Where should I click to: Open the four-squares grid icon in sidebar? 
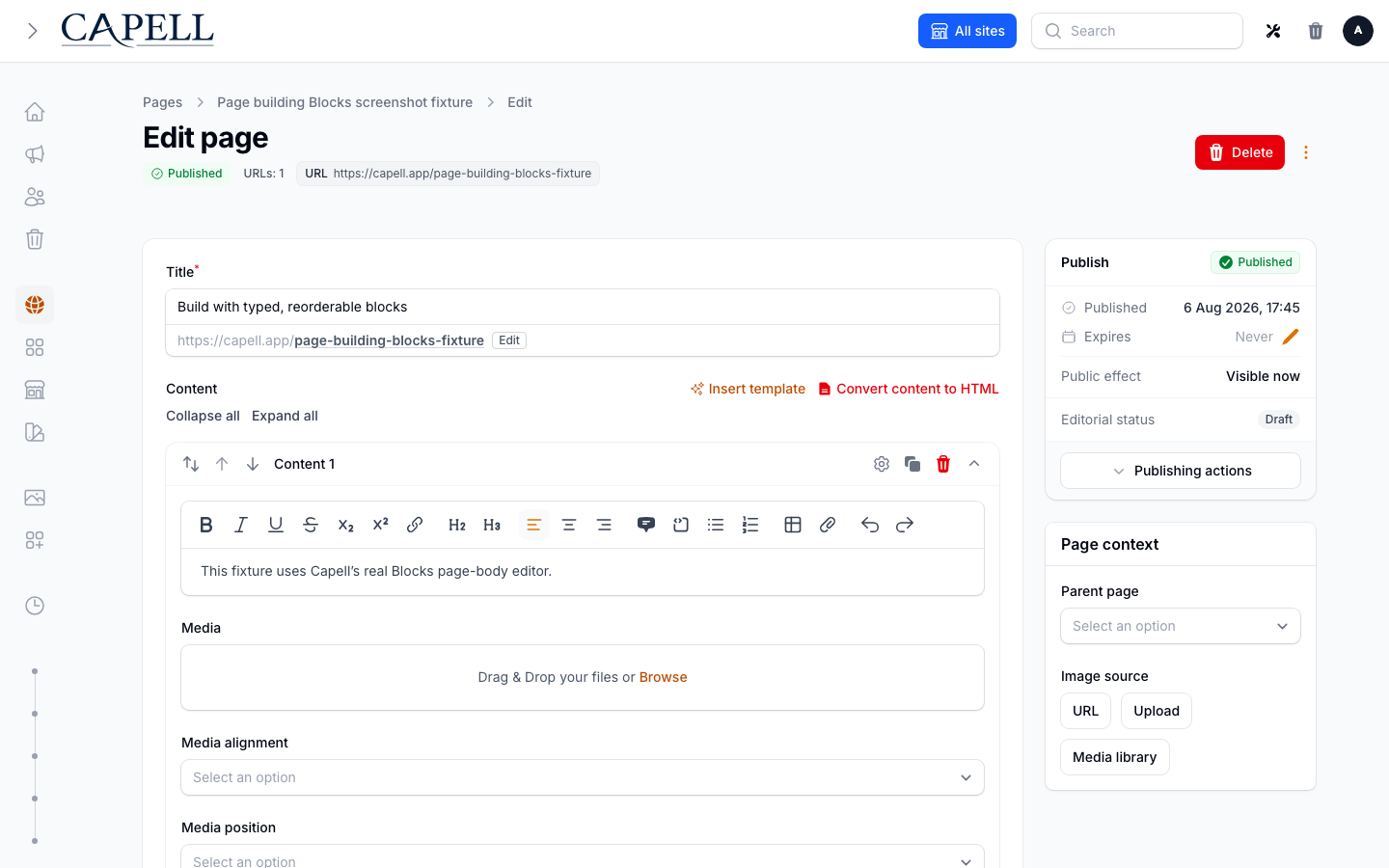pyautogui.click(x=35, y=347)
